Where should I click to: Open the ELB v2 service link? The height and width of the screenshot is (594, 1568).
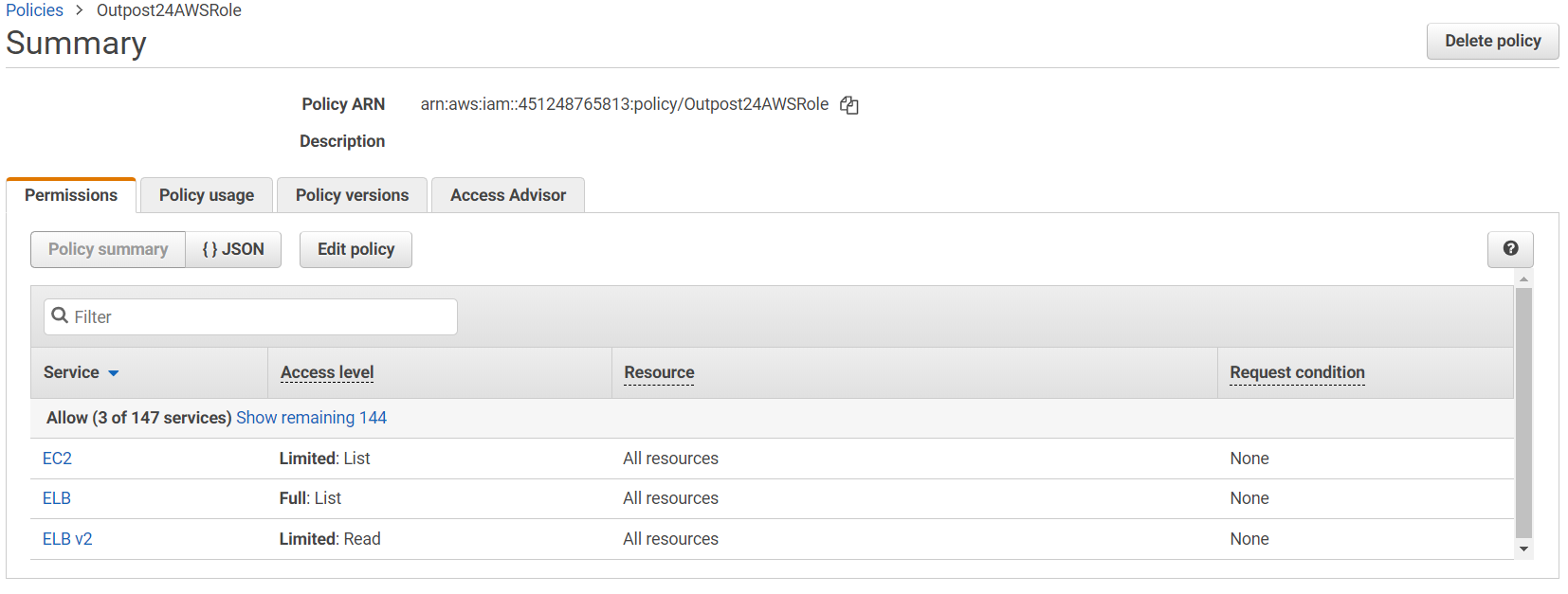tap(67, 539)
